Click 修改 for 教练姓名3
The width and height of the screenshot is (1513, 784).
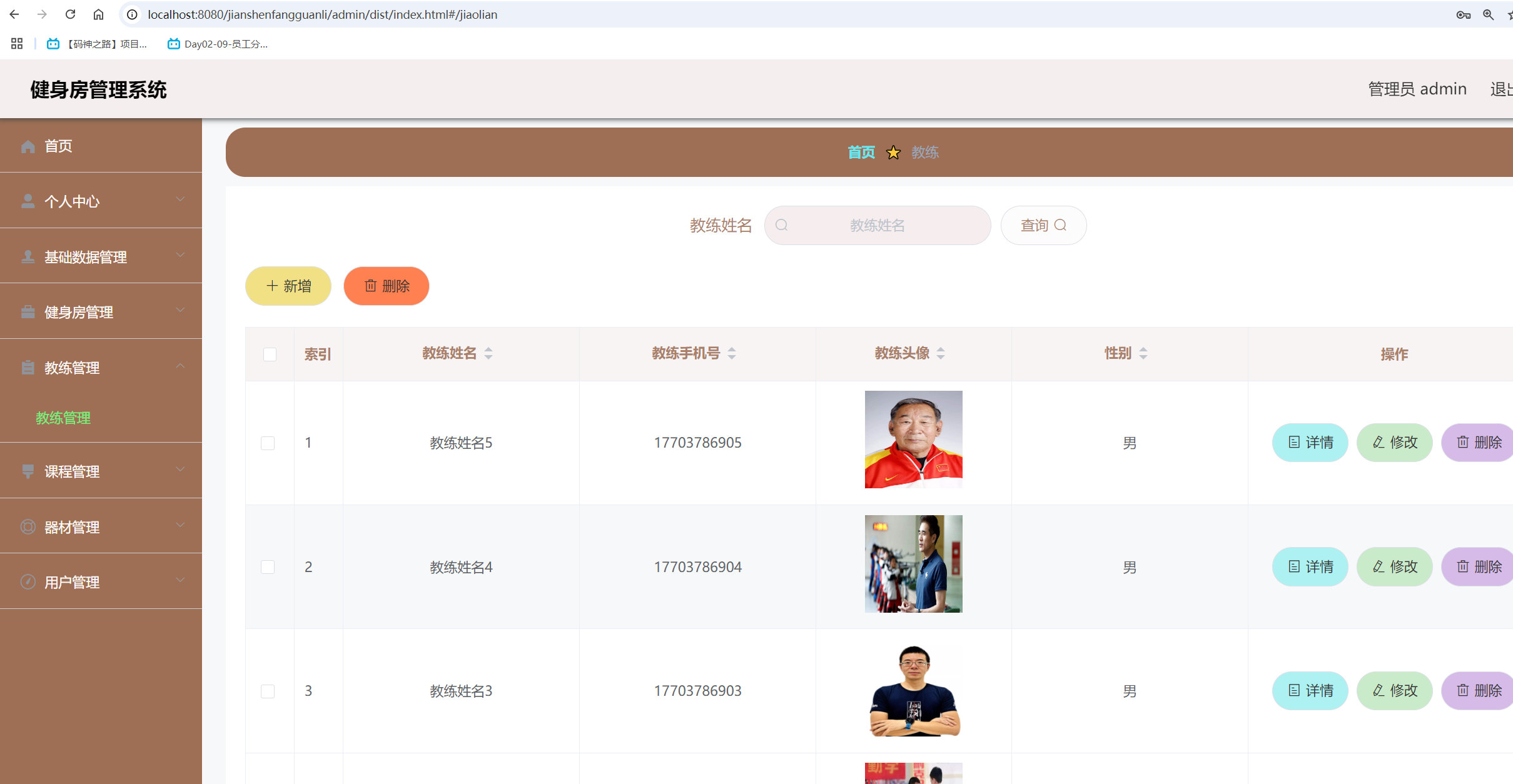click(x=1394, y=691)
